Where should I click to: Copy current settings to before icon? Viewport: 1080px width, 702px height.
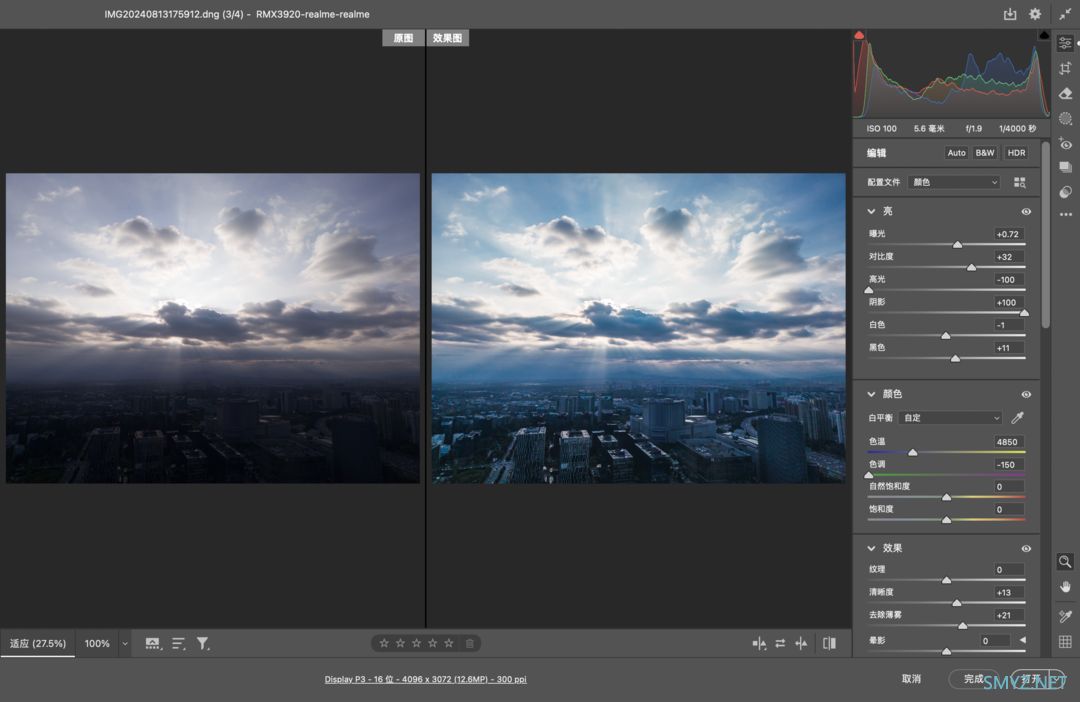tap(801, 643)
